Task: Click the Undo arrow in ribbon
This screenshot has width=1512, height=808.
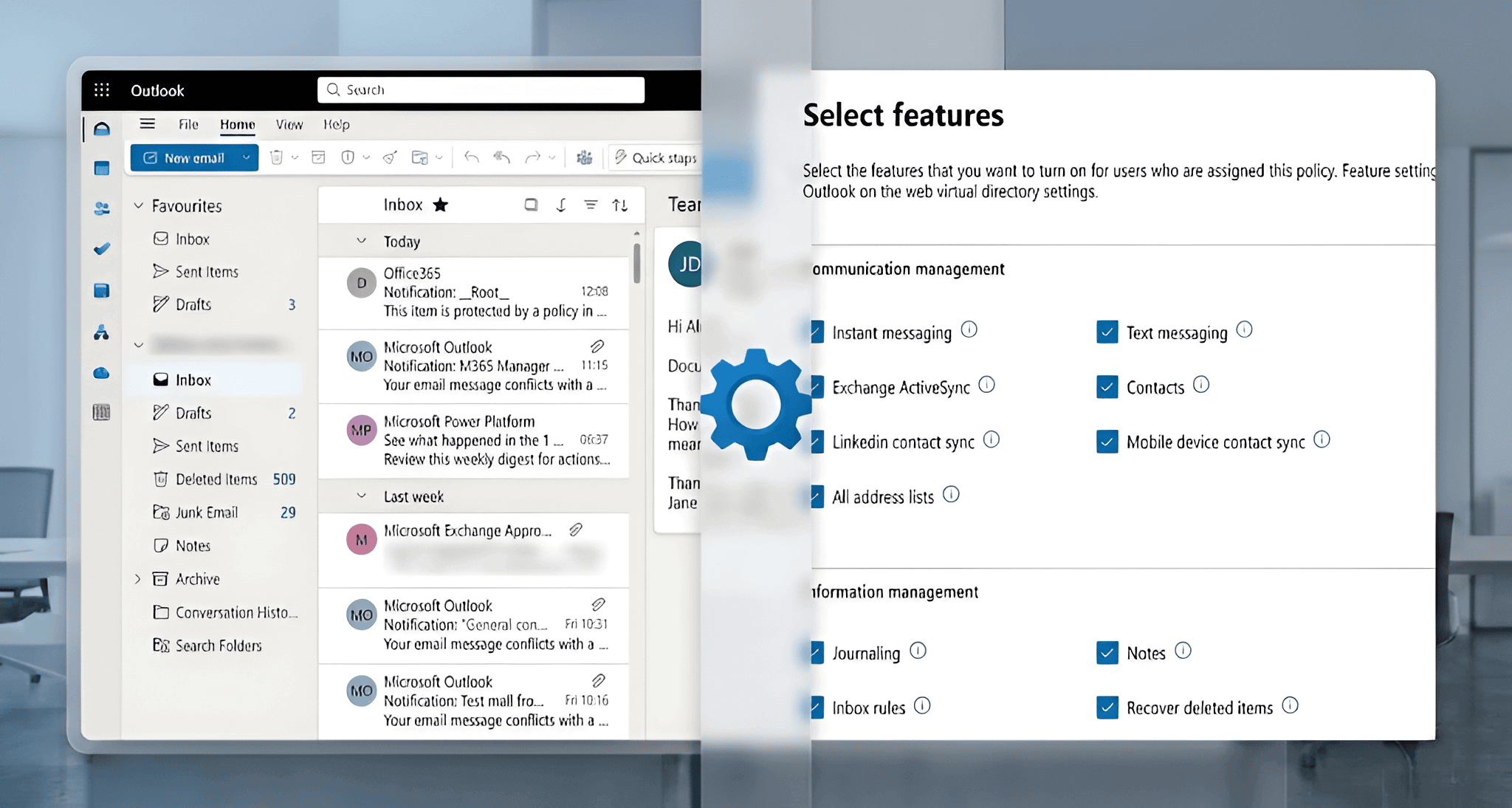Action: coord(471,157)
